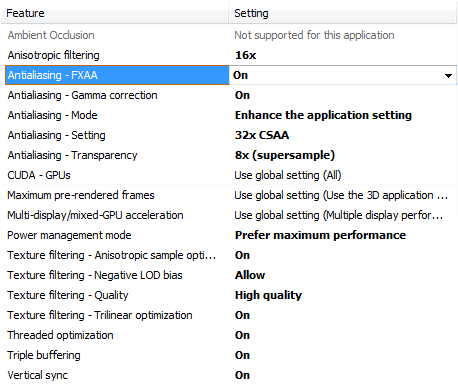Select the Antialiasing - FXAA row

tap(231, 75)
